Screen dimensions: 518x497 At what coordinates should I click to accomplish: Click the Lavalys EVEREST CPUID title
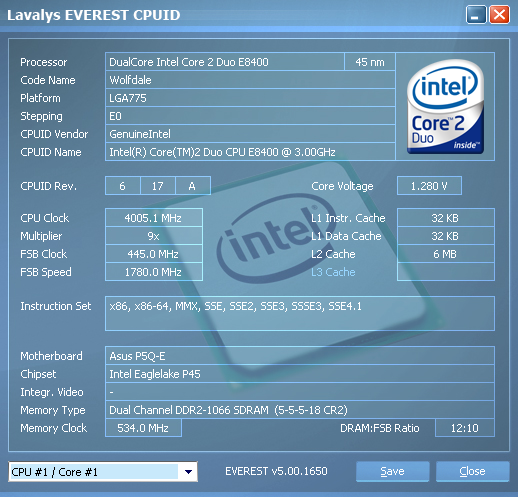pos(94,15)
